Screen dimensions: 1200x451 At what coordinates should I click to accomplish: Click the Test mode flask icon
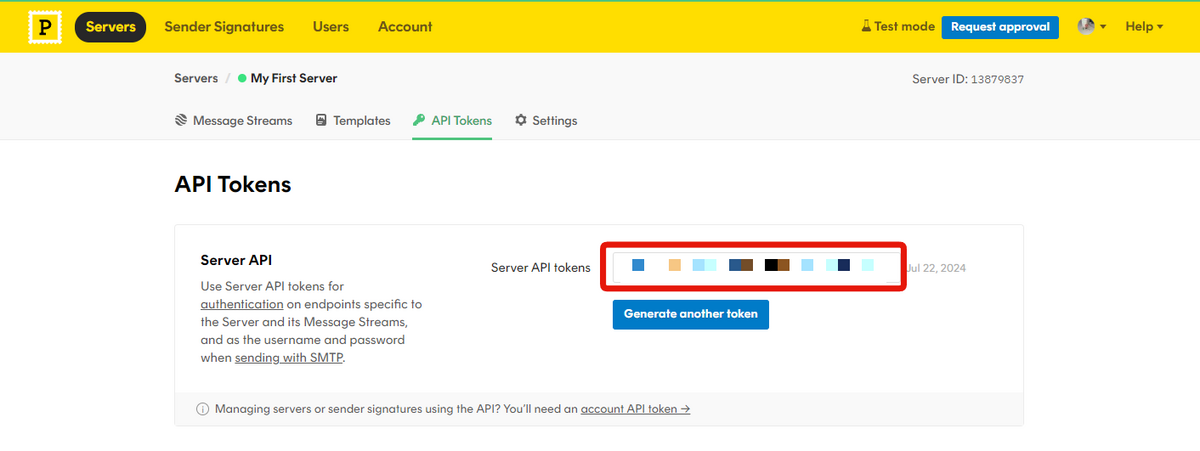click(x=866, y=27)
